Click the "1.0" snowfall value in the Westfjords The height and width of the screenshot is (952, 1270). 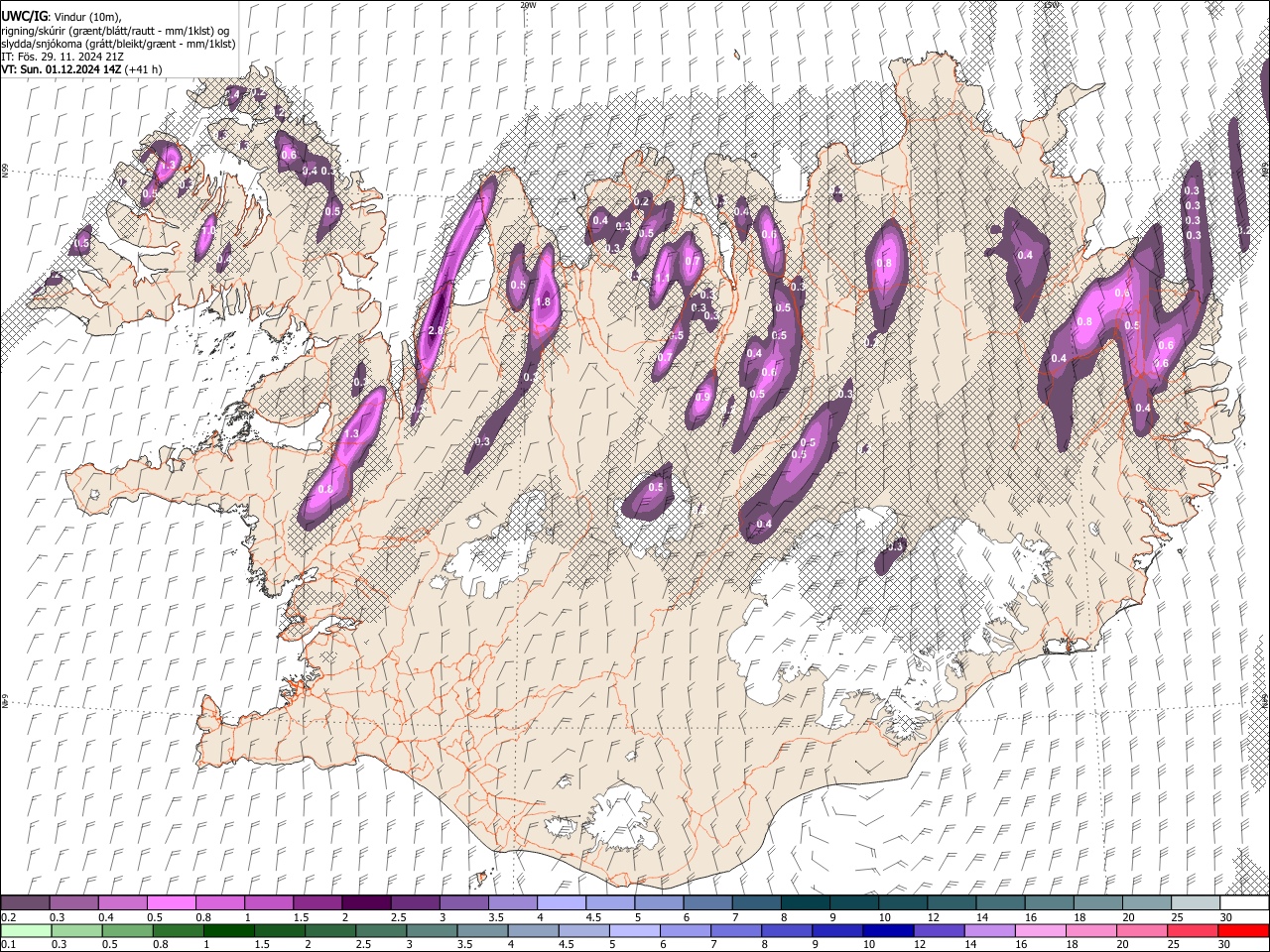pyautogui.click(x=207, y=230)
